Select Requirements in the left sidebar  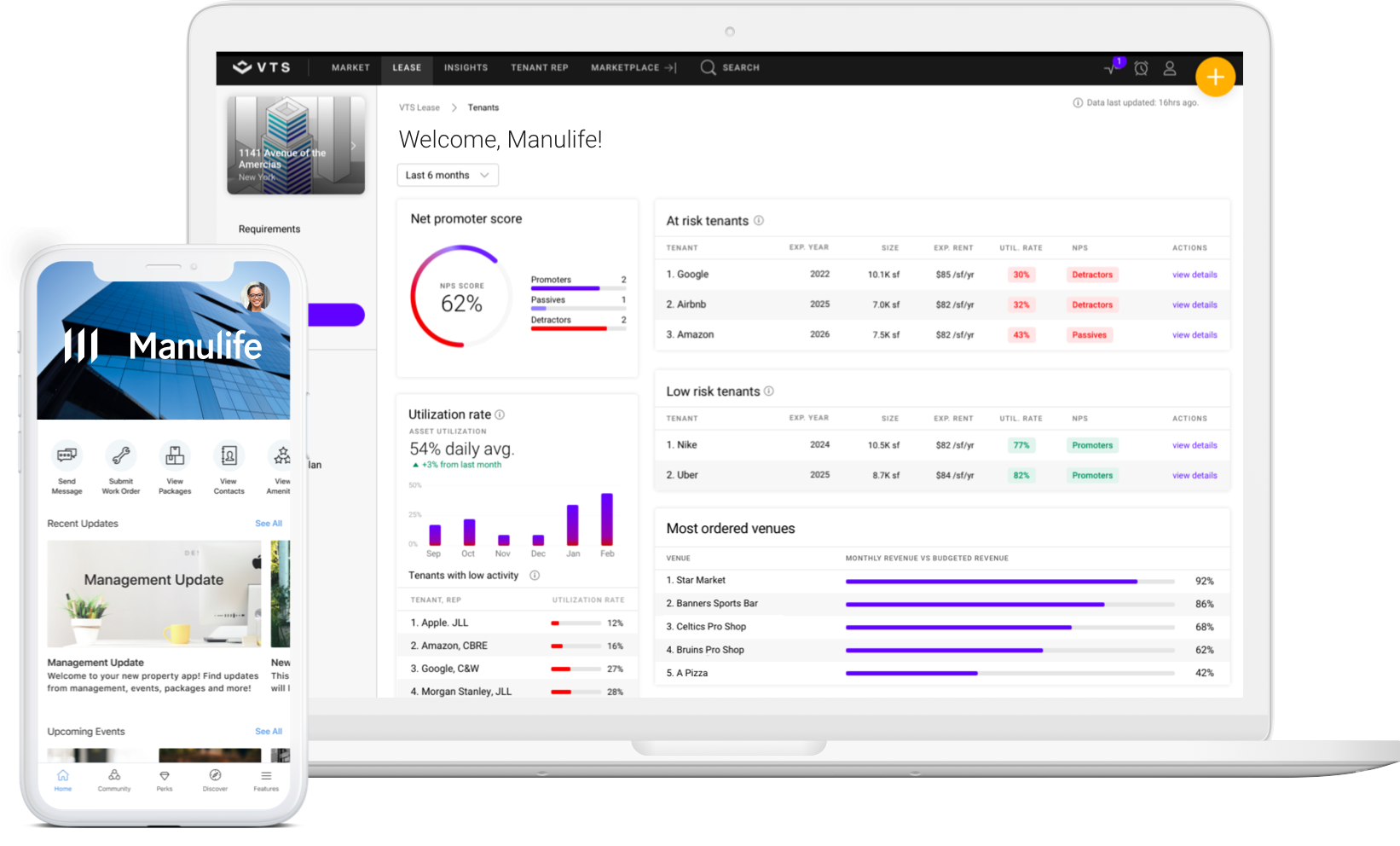269,229
